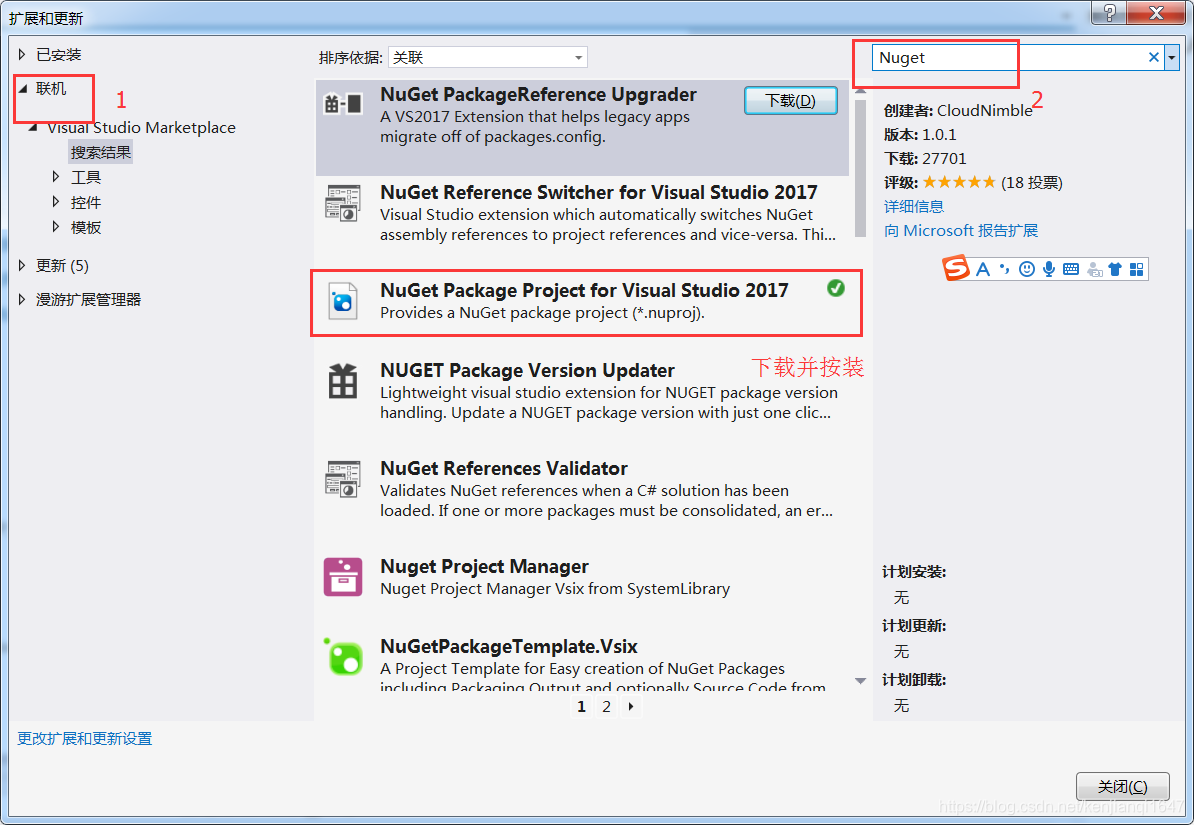Collapse the 联机 tree node
This screenshot has height=825, width=1194.
point(23,88)
